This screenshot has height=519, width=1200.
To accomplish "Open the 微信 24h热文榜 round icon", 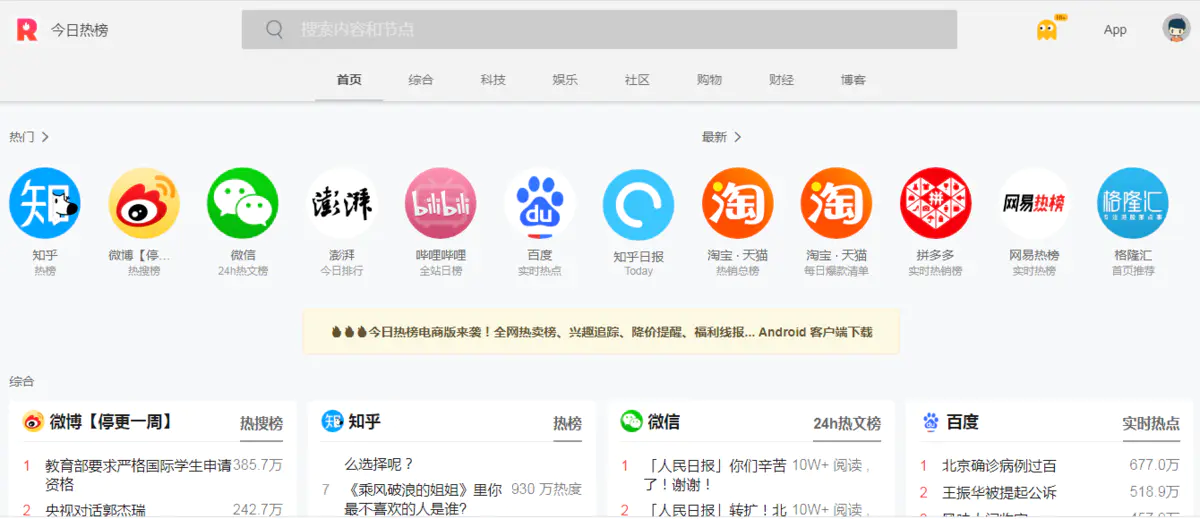I will click(243, 203).
